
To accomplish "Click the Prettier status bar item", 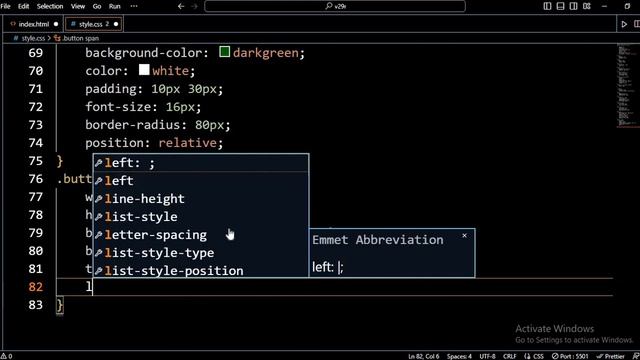I will click(x=611, y=356).
